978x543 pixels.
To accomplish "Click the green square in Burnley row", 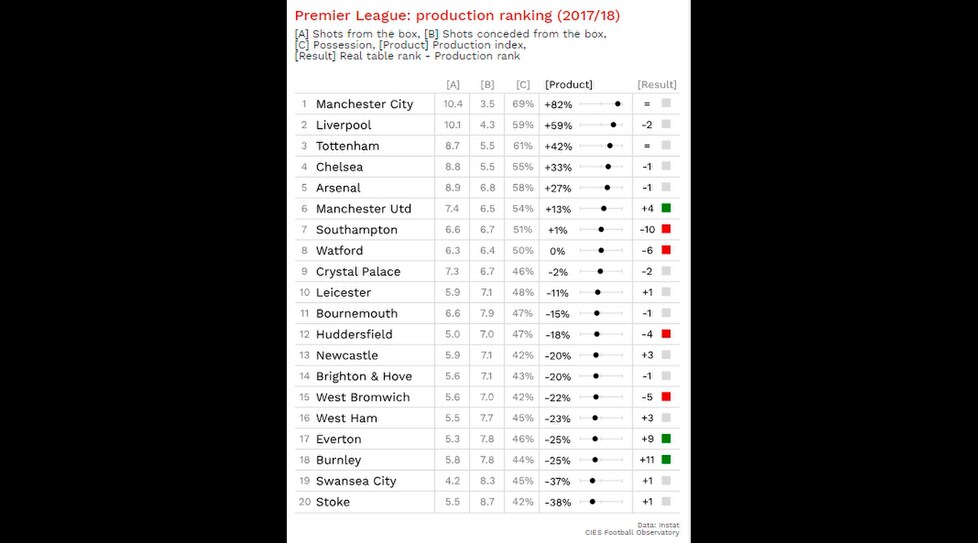I will coord(666,459).
